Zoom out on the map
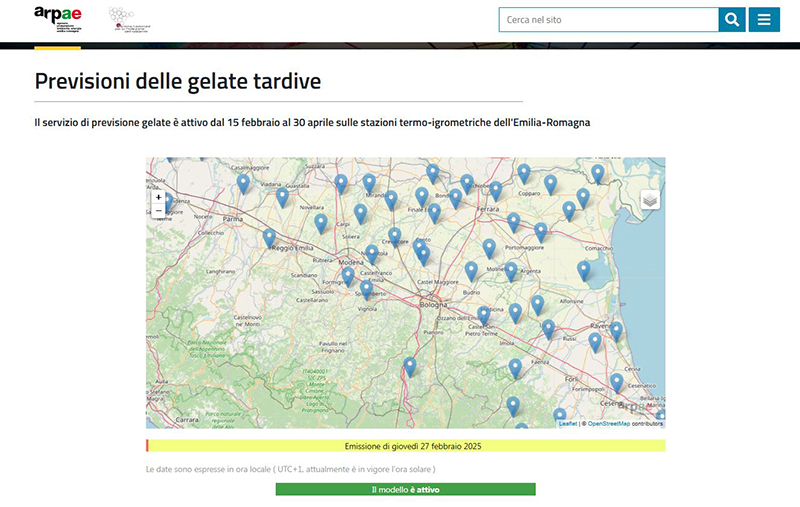The image size is (800, 507). (158, 211)
